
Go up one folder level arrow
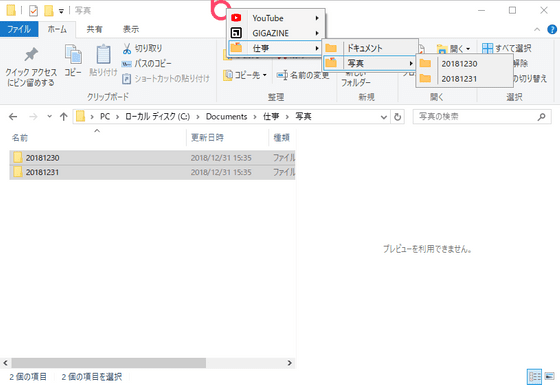coord(64,116)
